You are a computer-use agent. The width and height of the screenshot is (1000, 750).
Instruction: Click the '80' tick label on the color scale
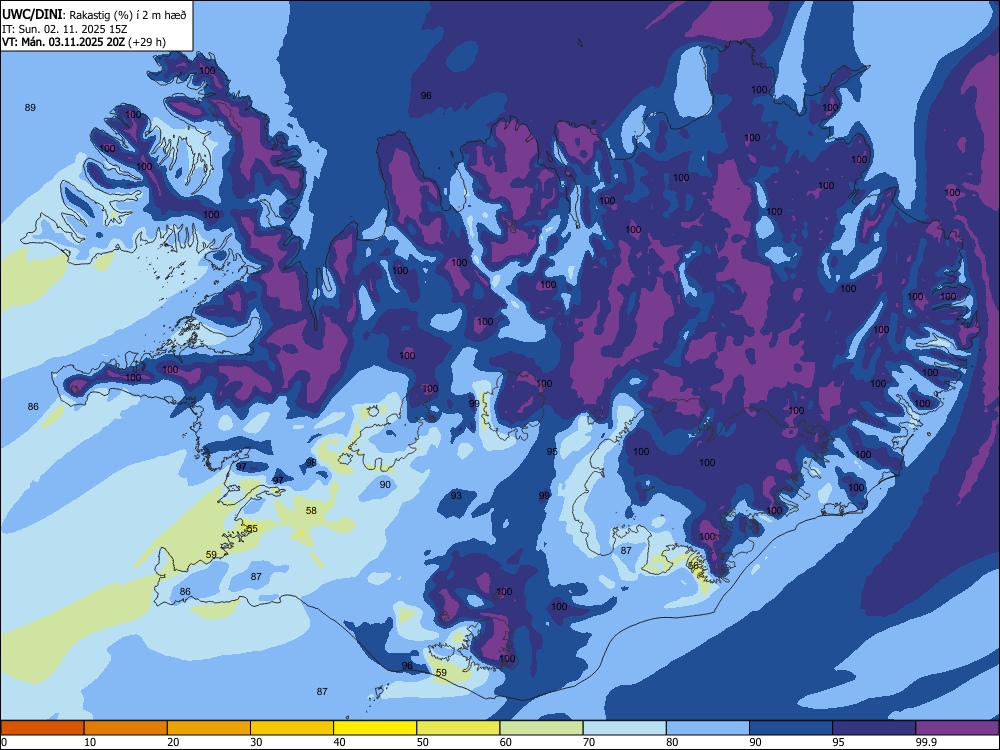pyautogui.click(x=672, y=742)
